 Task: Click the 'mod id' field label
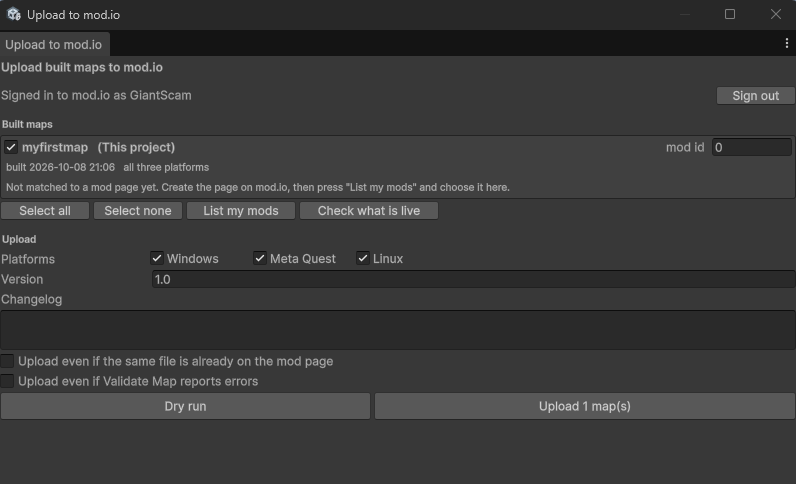point(685,147)
